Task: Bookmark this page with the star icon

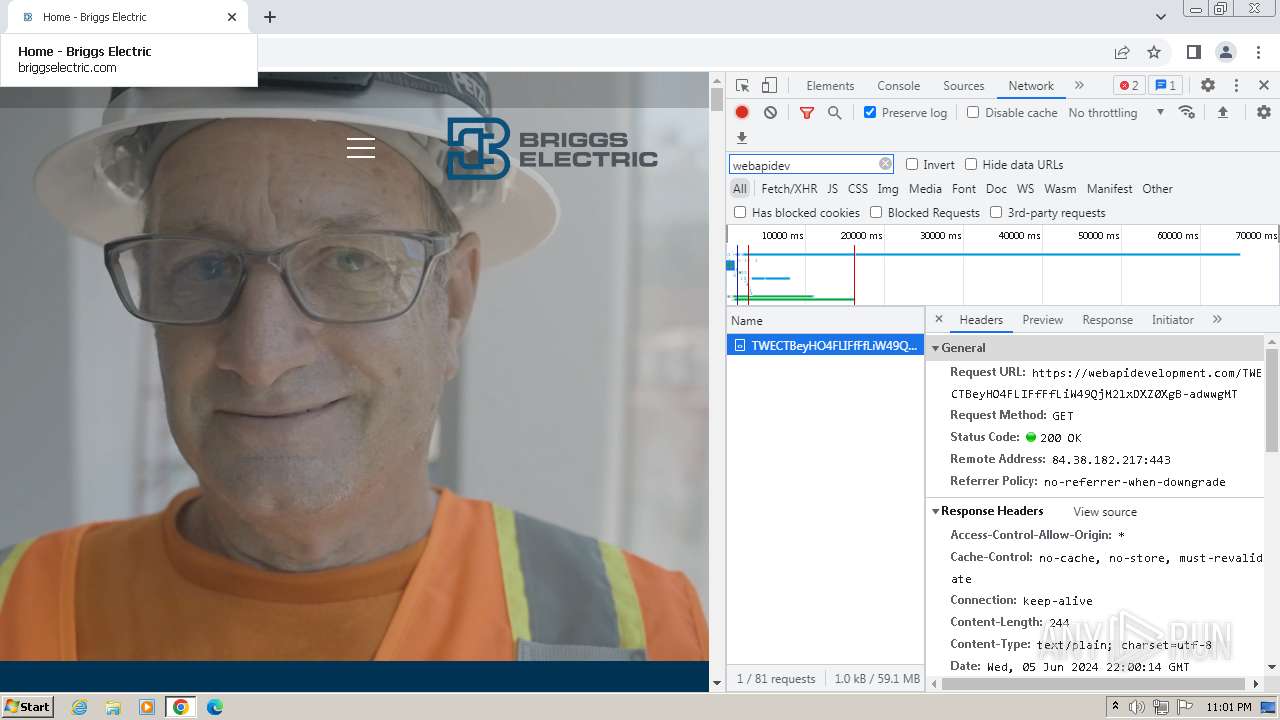Action: coord(1154,53)
